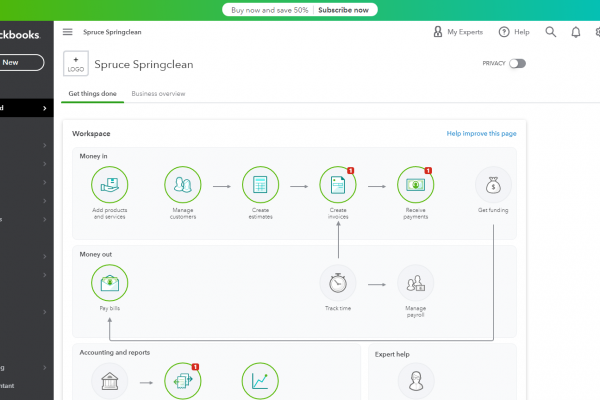Switch to the Business overview tab
Image resolution: width=600 pixels, height=400 pixels.
tap(158, 94)
